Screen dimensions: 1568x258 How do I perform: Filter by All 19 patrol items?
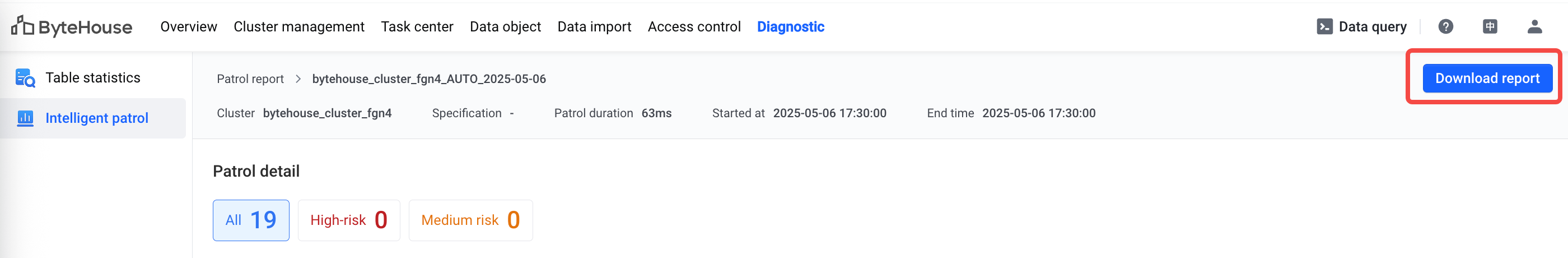pyautogui.click(x=251, y=220)
